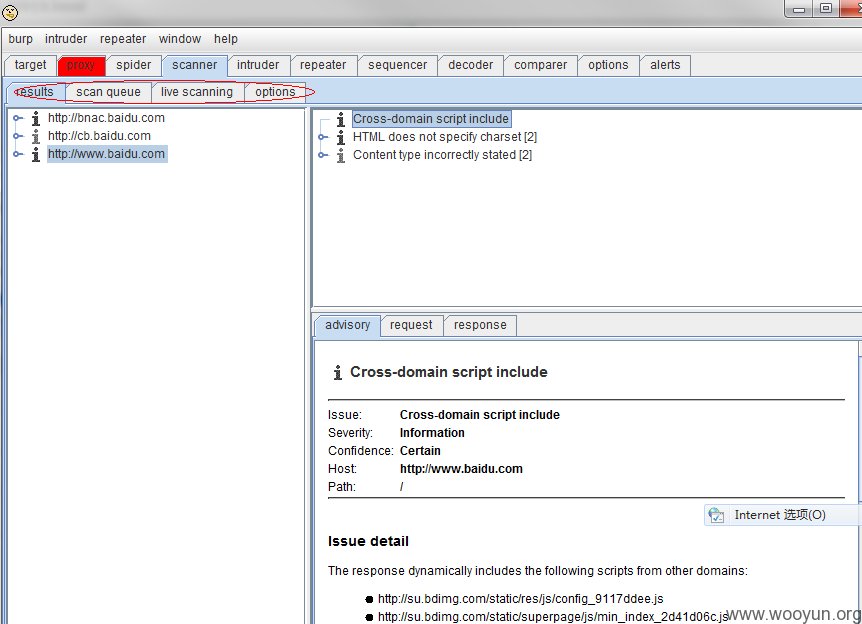Select the advisory tab
The width and height of the screenshot is (862, 624).
pos(347,325)
